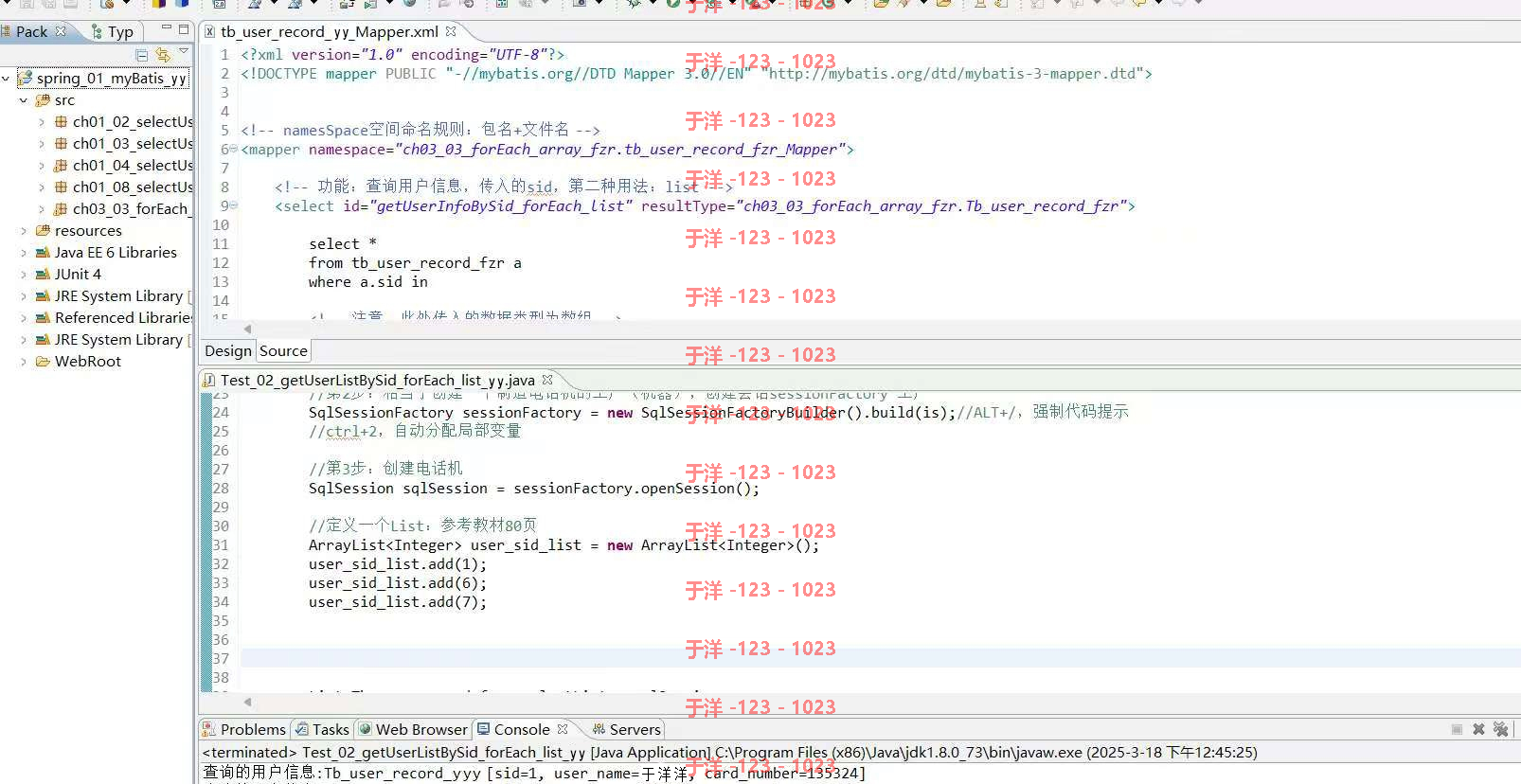Click the 'SqlSession sqlSession' declaration line
This screenshot has height=784, width=1521.
(x=534, y=489)
